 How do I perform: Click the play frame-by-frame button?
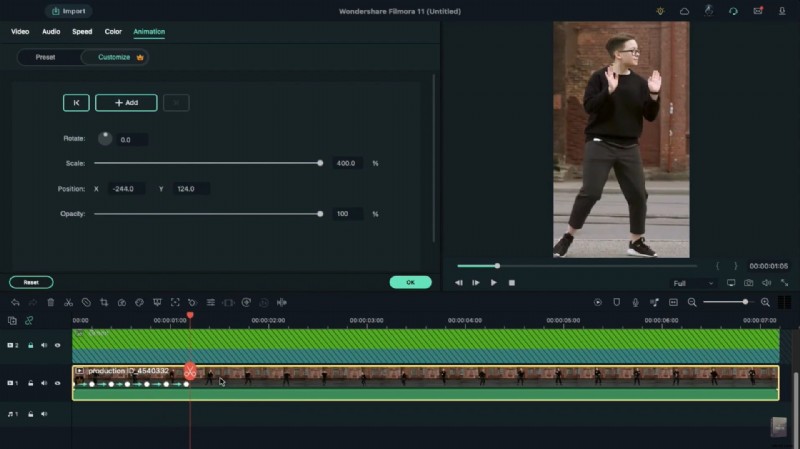[x=476, y=283]
